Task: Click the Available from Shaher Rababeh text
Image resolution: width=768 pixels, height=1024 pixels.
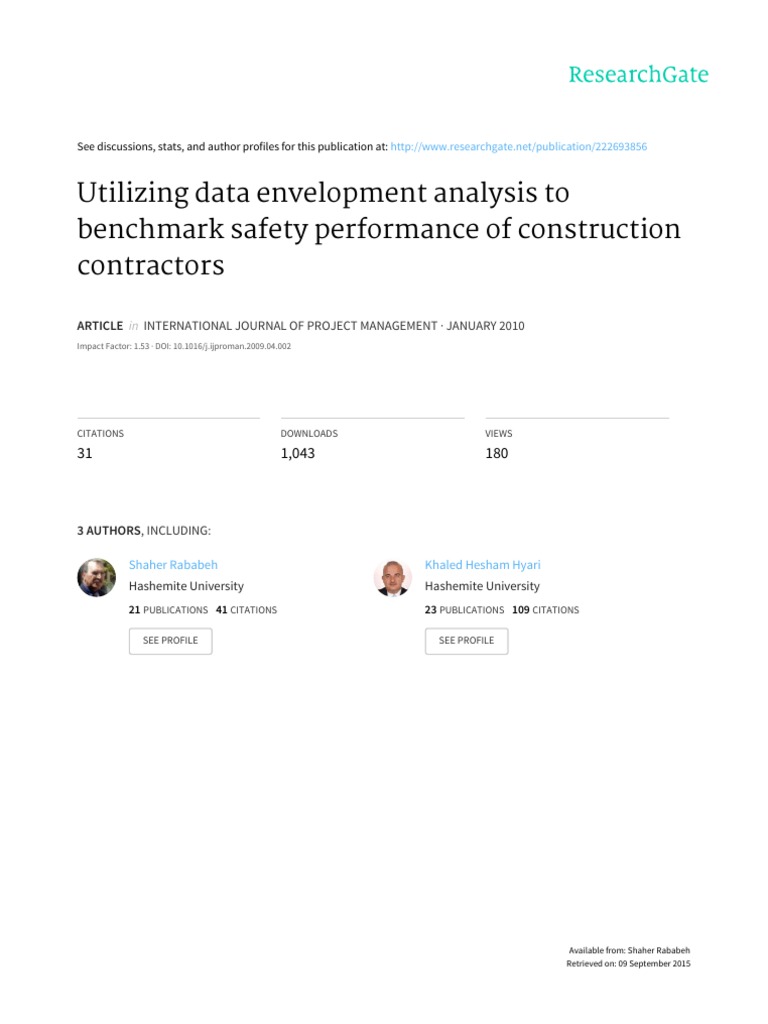Action: coord(629,951)
